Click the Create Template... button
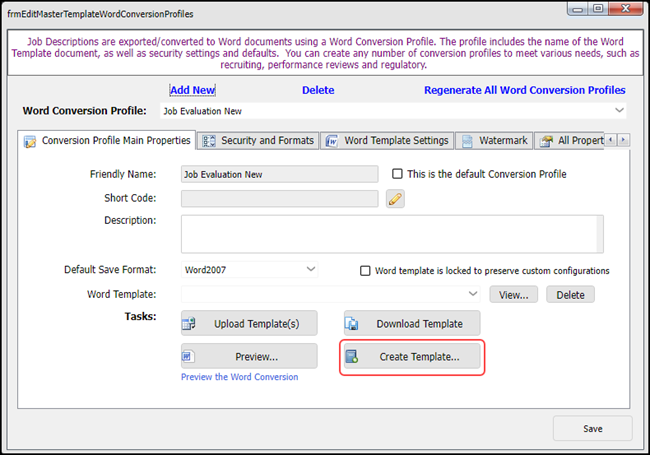 [412, 356]
